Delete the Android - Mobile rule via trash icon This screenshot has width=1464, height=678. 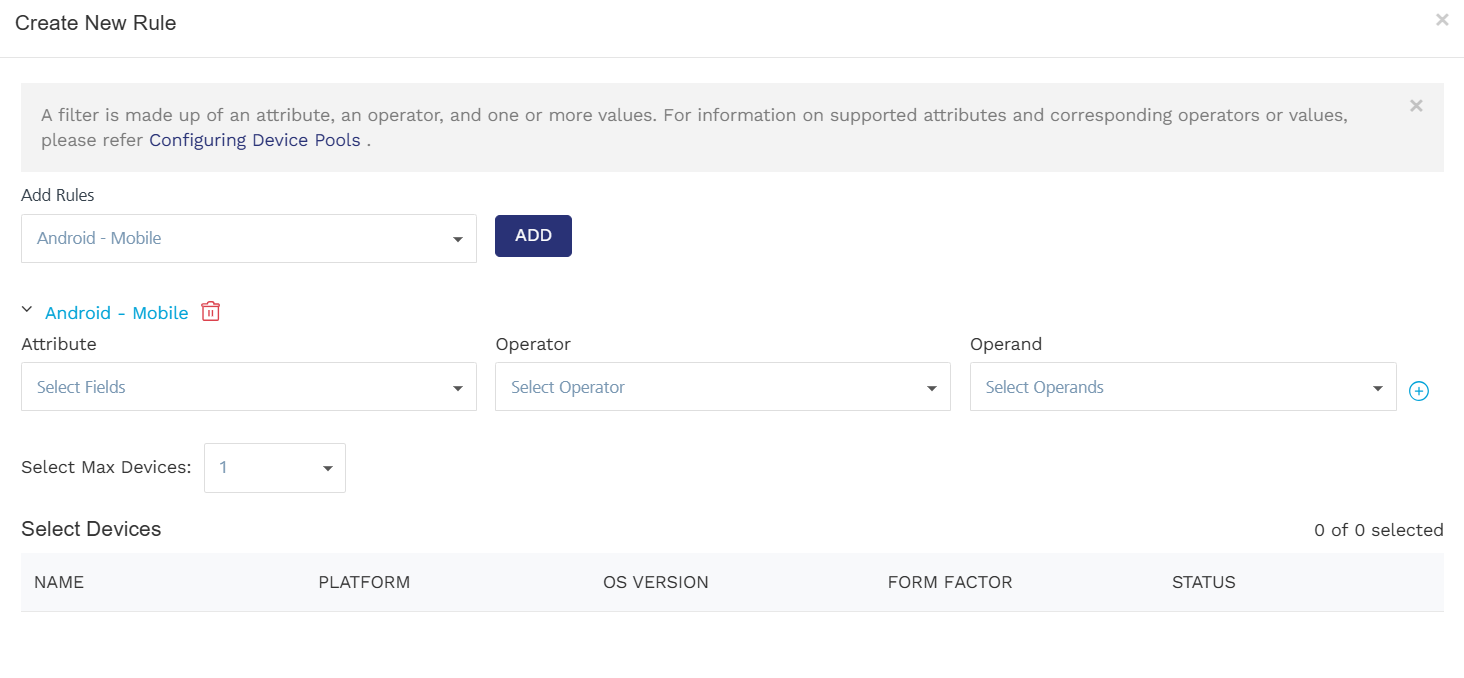pos(210,311)
